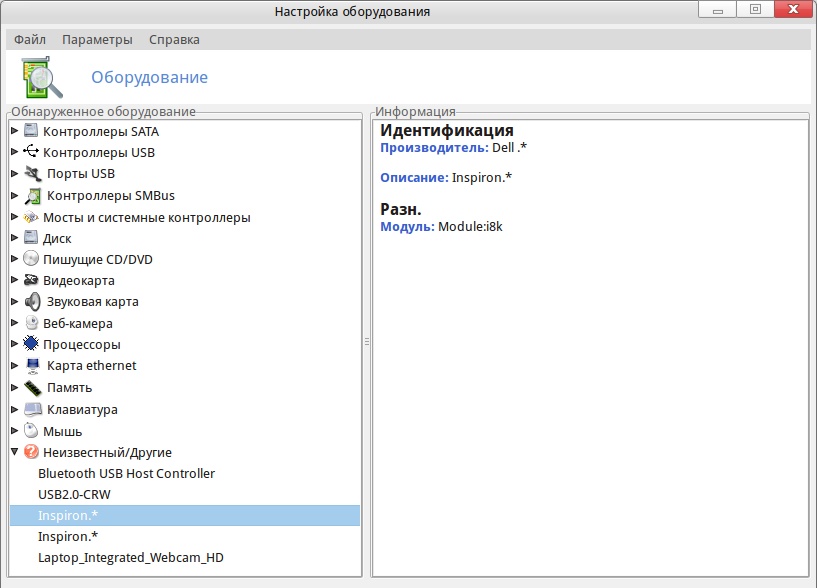Click the Разн. heading

(x=401, y=210)
